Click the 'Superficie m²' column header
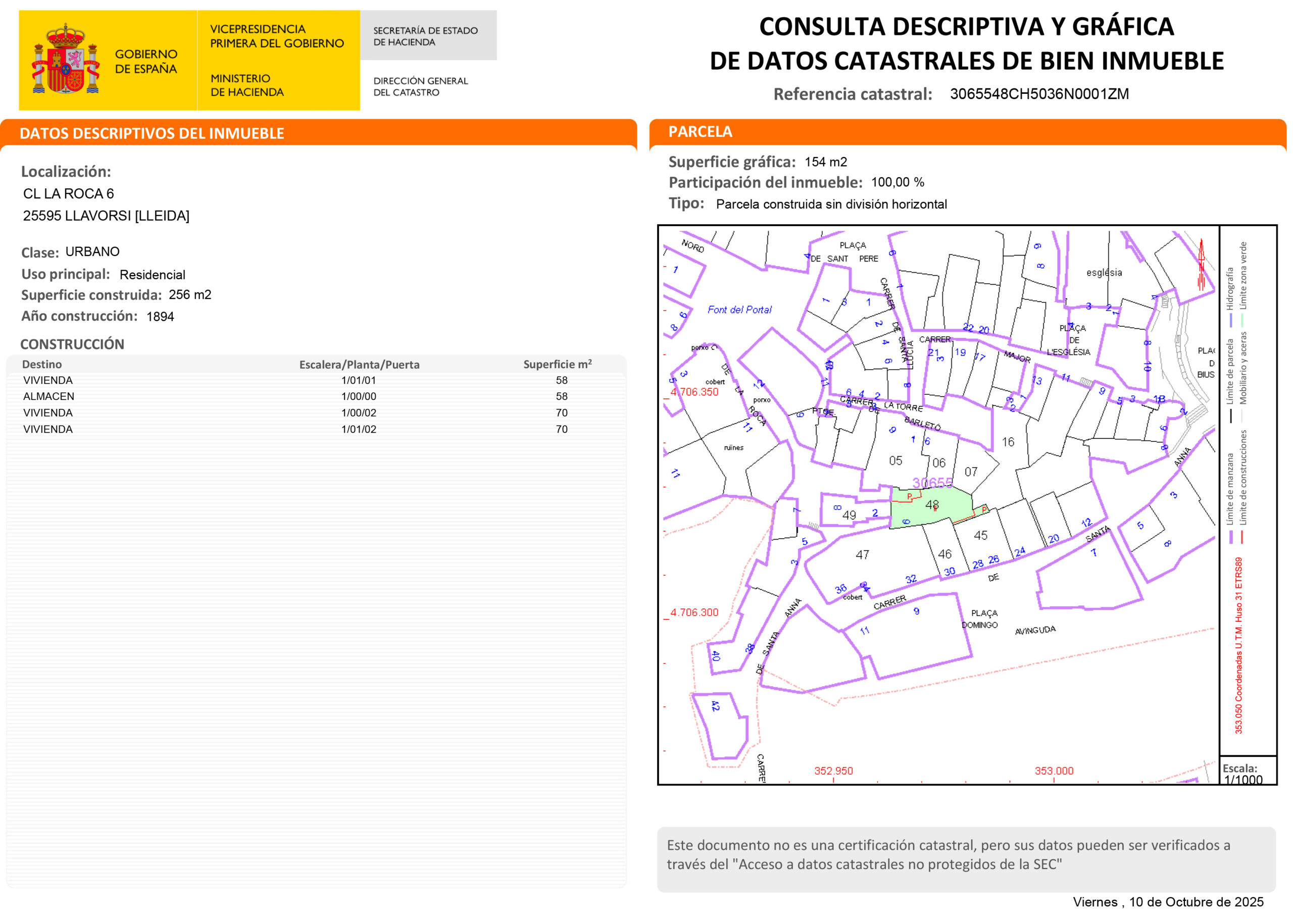The image size is (1293, 924). (x=557, y=364)
